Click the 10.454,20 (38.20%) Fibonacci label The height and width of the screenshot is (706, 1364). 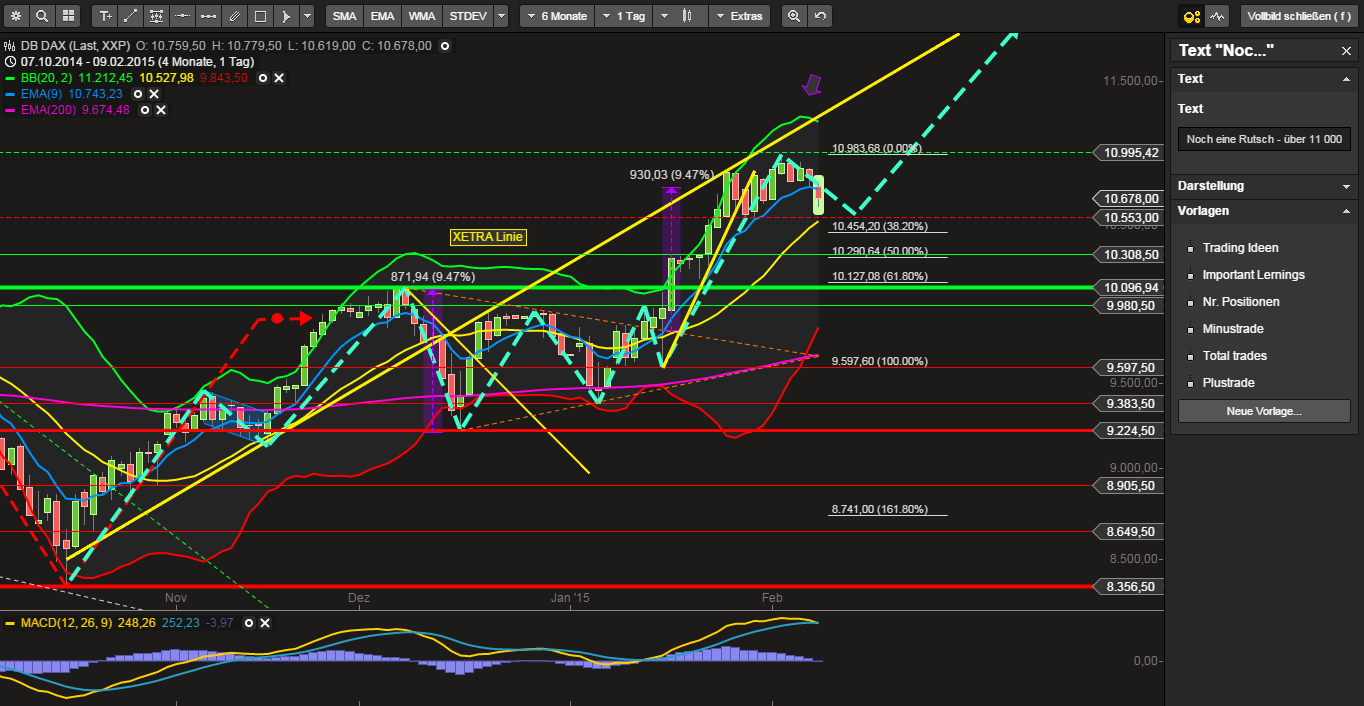[879, 226]
